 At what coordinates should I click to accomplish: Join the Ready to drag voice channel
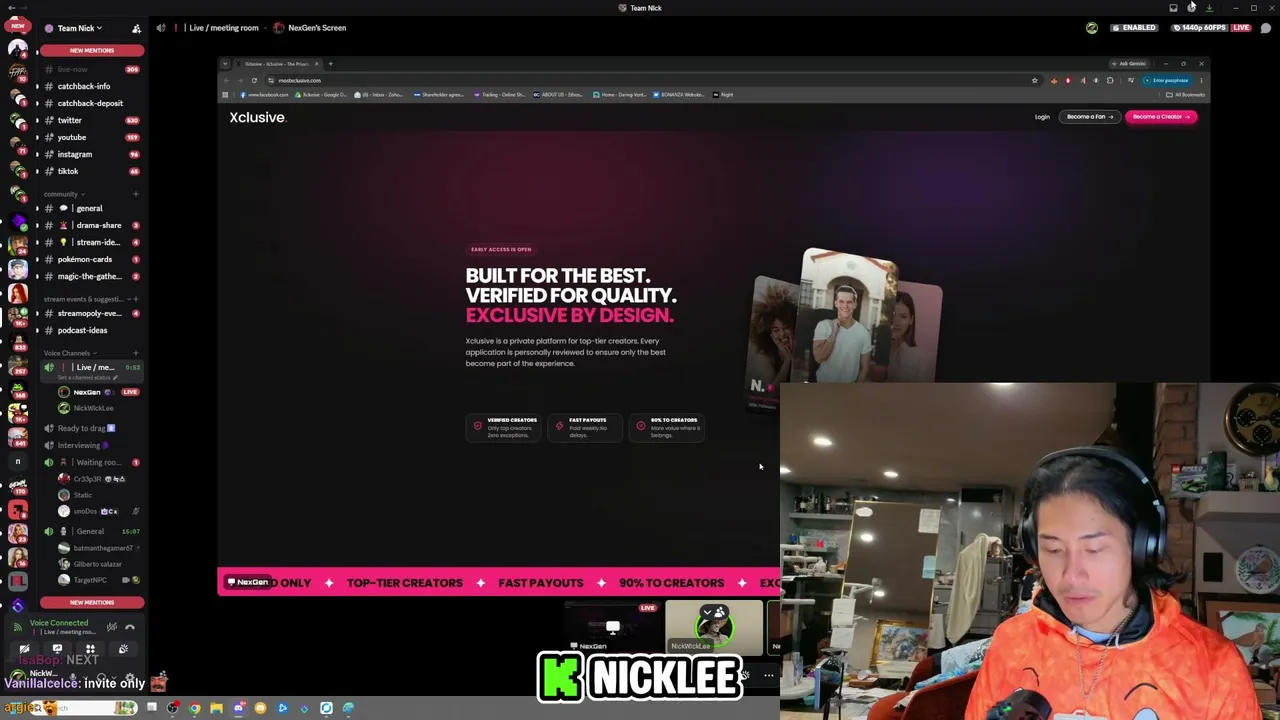tap(91, 428)
